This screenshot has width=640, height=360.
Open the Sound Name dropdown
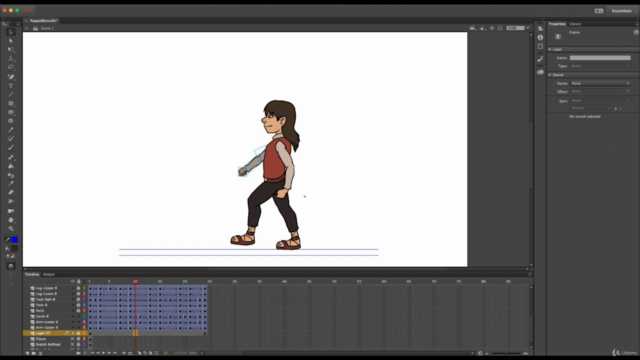600,83
